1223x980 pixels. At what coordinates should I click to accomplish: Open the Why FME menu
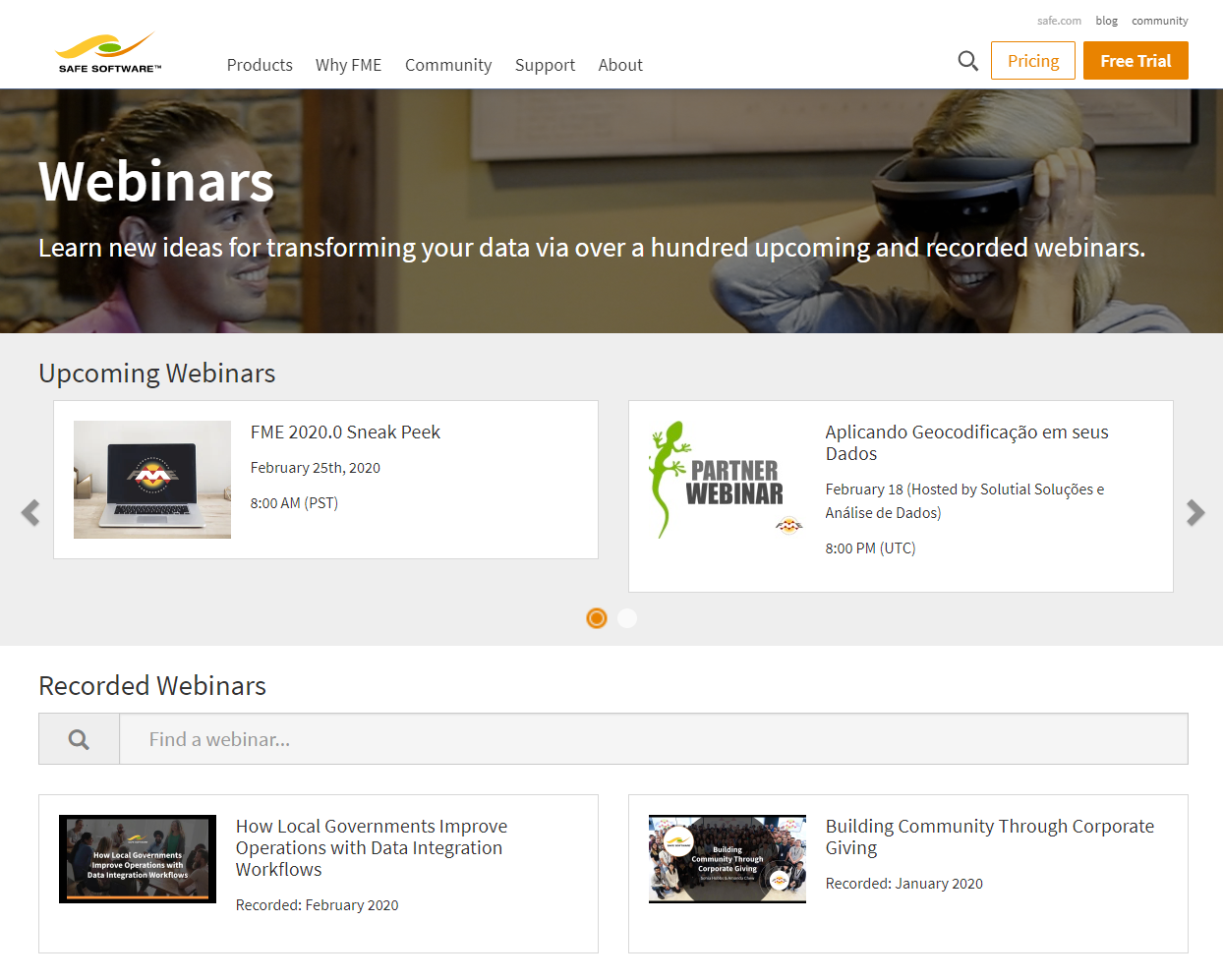click(348, 65)
